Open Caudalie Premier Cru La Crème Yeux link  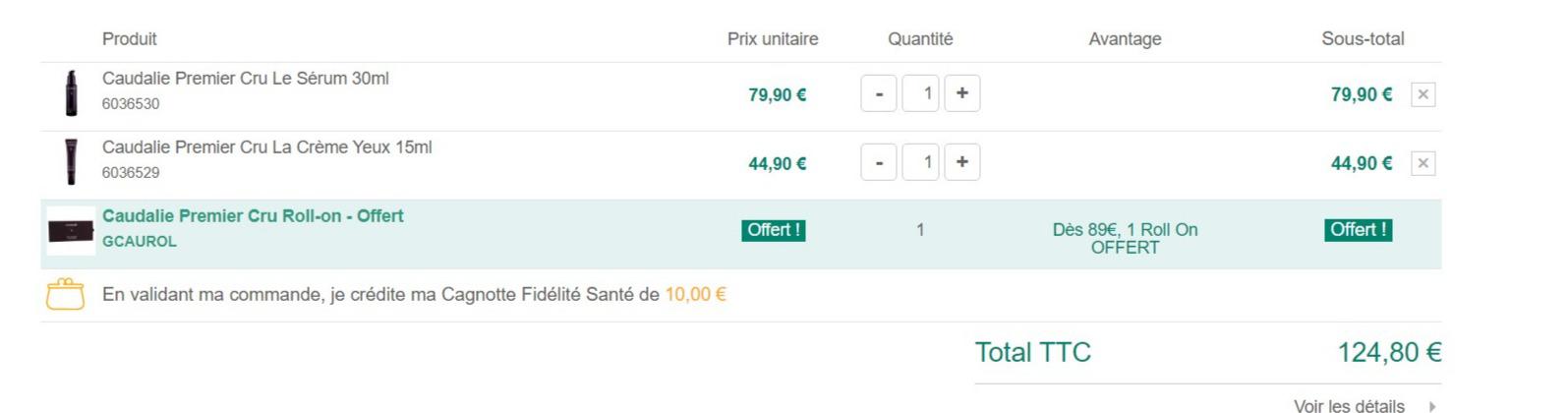[267, 147]
